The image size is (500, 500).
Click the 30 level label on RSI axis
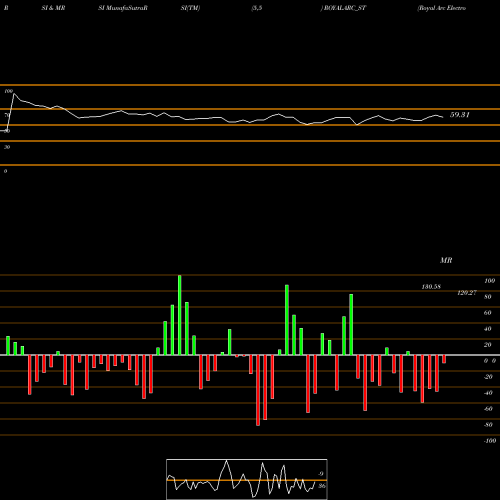tap(7, 147)
